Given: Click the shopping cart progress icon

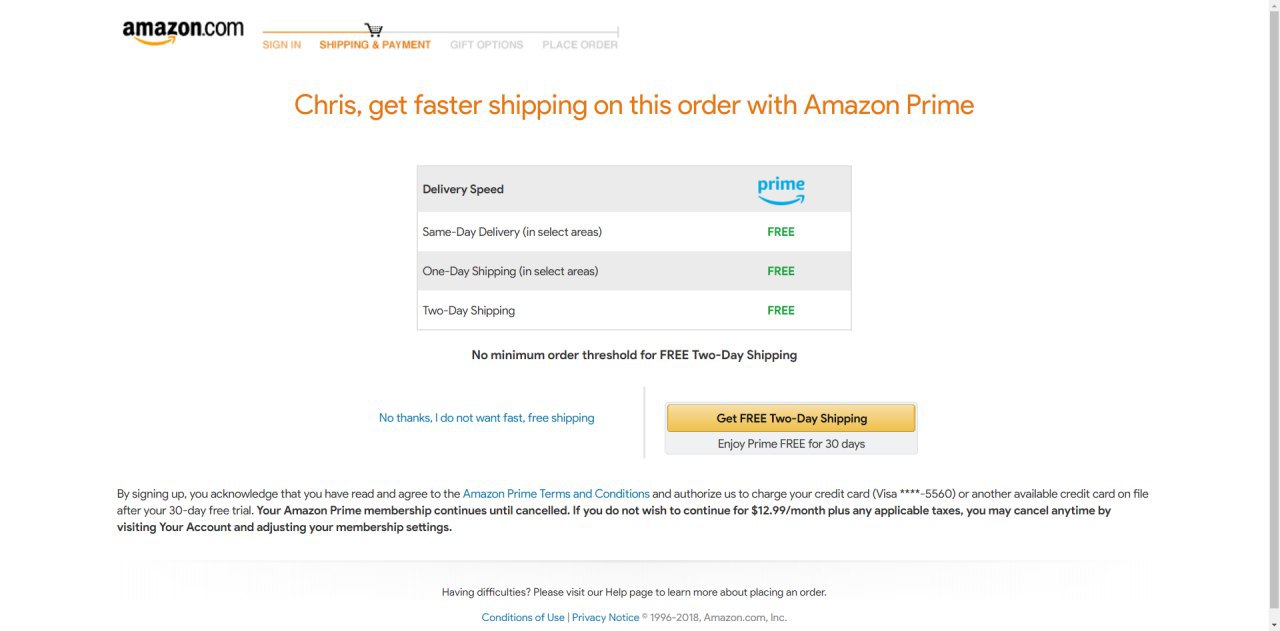Looking at the screenshot, I should pyautogui.click(x=374, y=30).
